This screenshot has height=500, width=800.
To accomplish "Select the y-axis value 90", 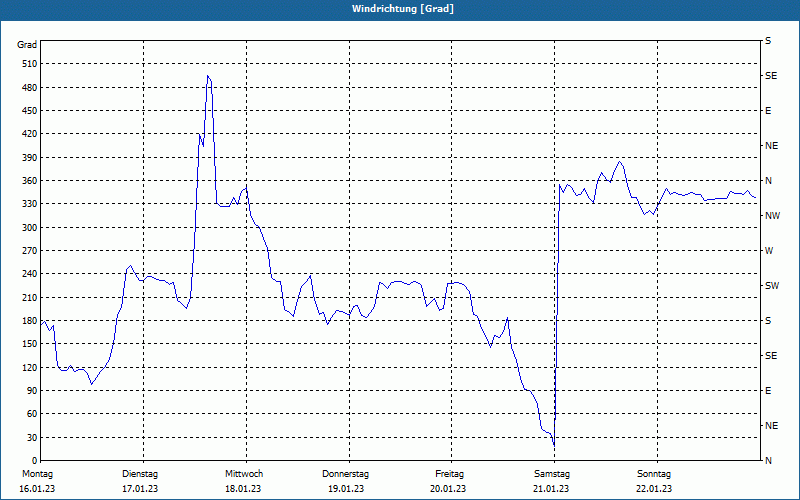I will (x=32, y=391).
